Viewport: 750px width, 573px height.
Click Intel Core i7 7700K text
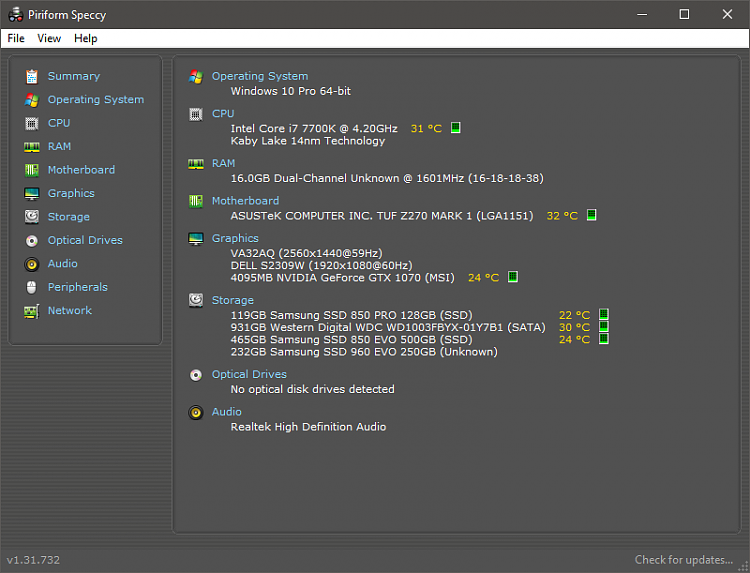click(x=314, y=128)
